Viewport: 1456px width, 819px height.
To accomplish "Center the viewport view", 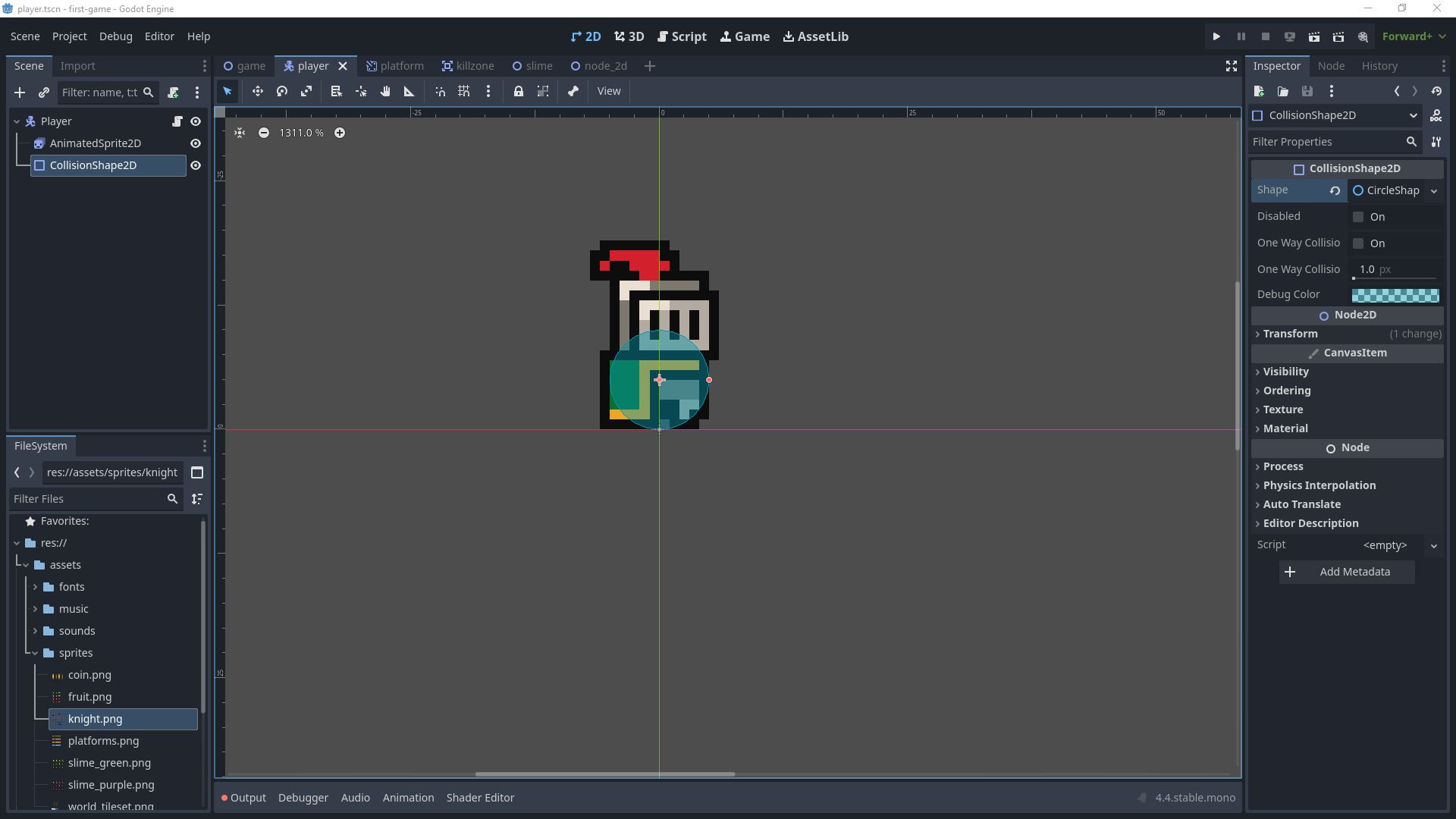I will pyautogui.click(x=240, y=133).
